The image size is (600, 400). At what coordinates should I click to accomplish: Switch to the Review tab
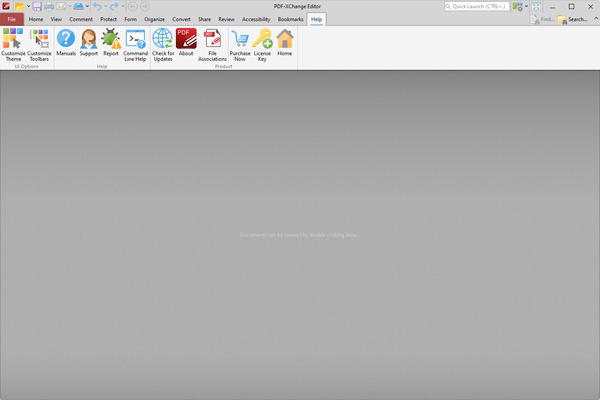(x=227, y=19)
